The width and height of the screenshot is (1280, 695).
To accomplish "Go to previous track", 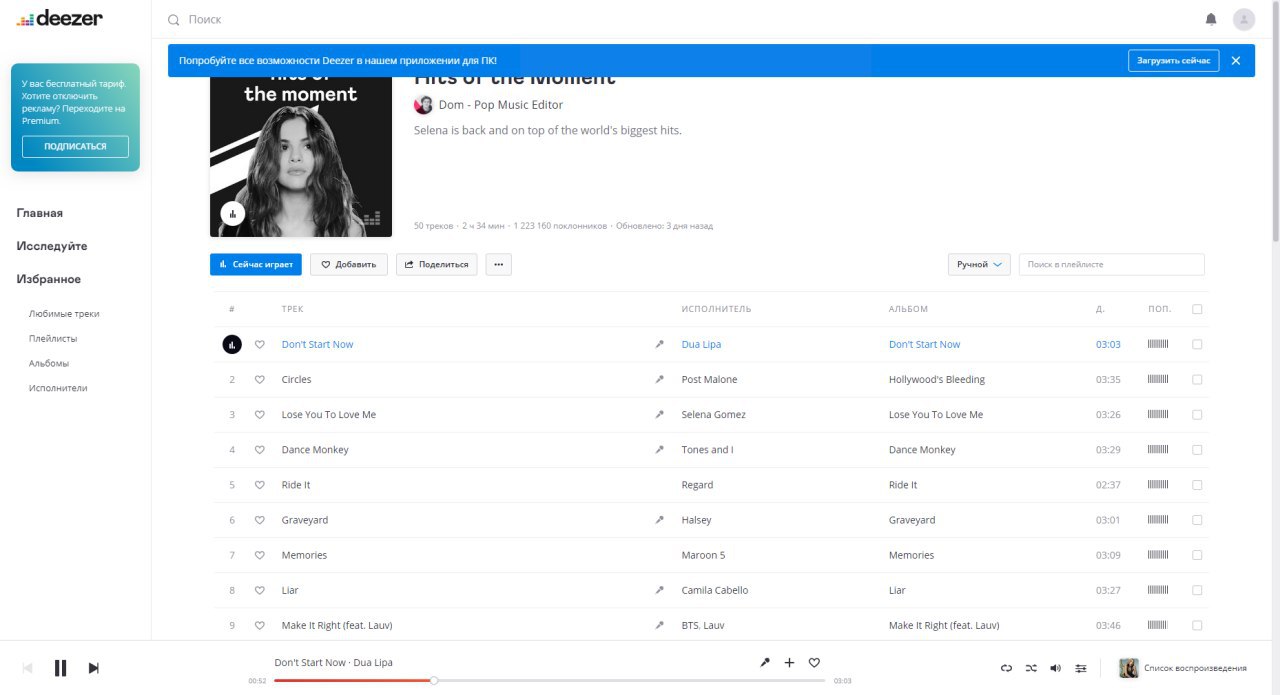I will coord(28,668).
